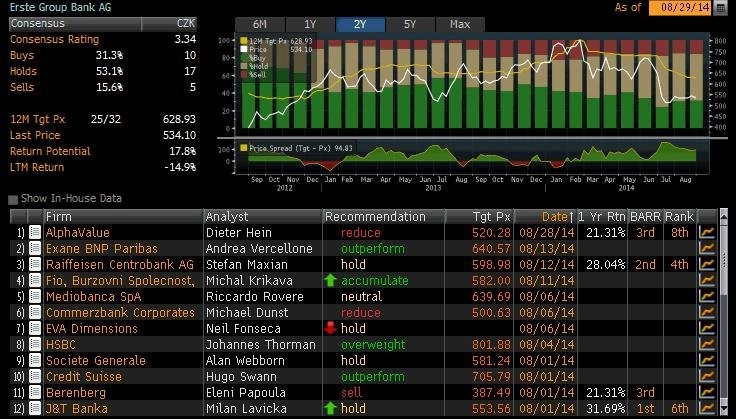
Task: Select analyst name Dieter Hein
Action: [x=238, y=232]
